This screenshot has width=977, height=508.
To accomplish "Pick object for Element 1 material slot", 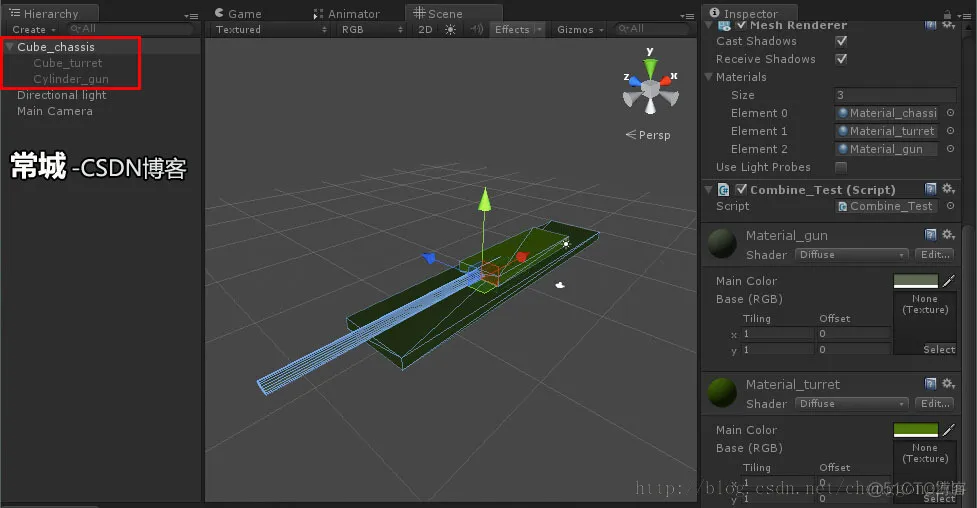I will click(950, 131).
